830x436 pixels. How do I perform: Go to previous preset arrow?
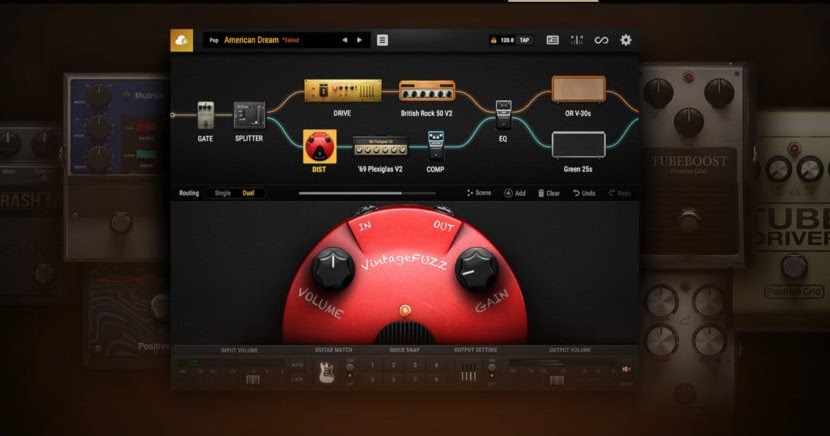click(345, 40)
